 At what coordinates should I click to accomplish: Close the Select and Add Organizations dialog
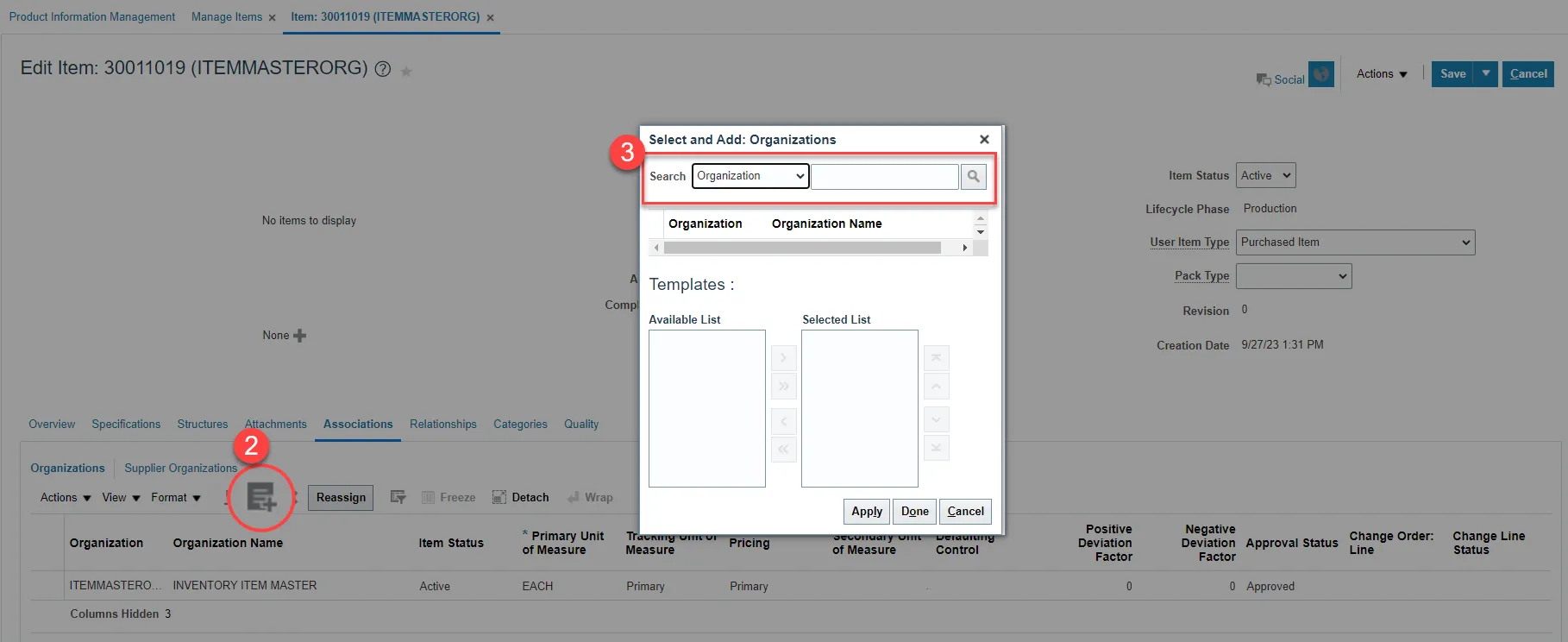coord(984,139)
